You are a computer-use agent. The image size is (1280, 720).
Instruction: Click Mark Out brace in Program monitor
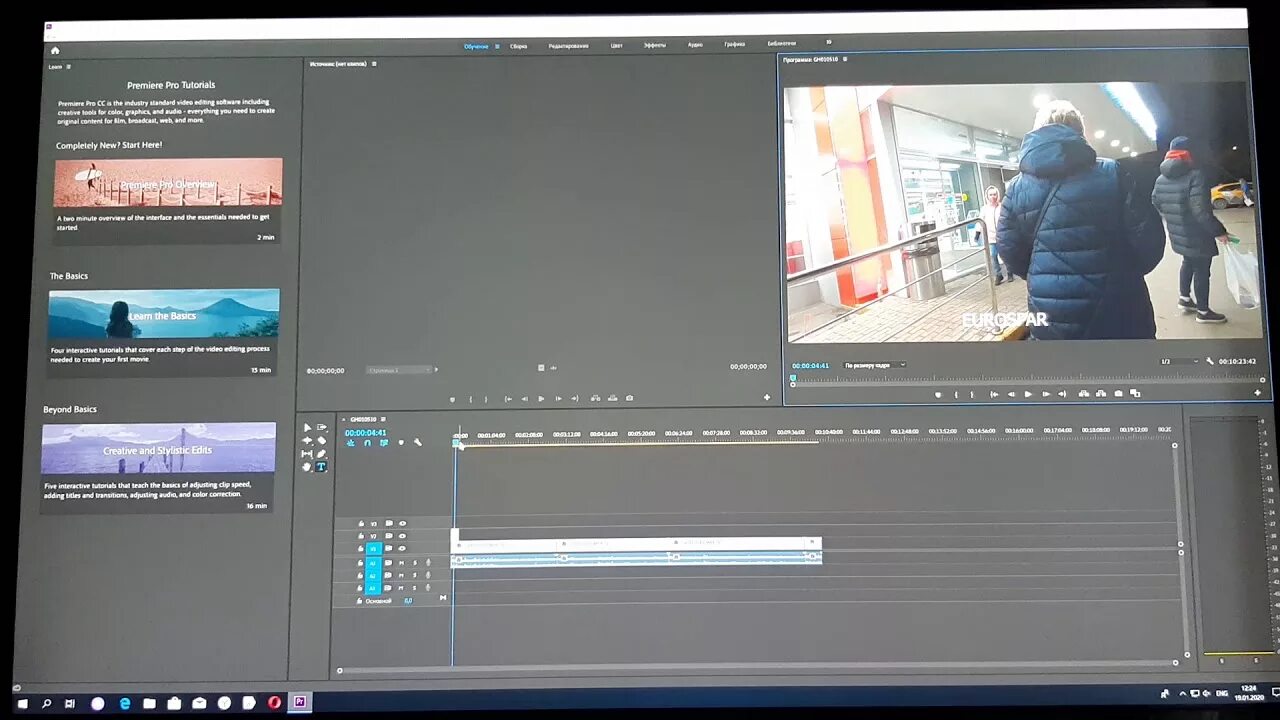[971, 394]
